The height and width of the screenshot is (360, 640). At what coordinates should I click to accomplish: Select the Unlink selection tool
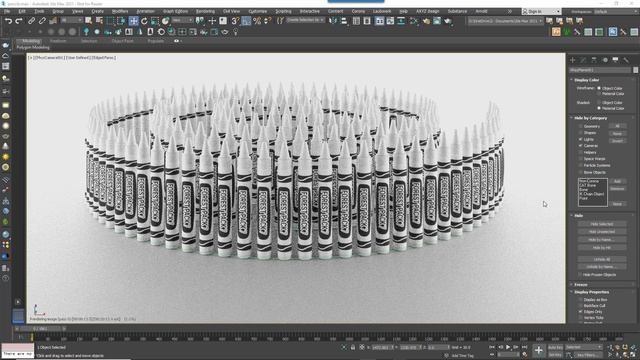(42, 20)
